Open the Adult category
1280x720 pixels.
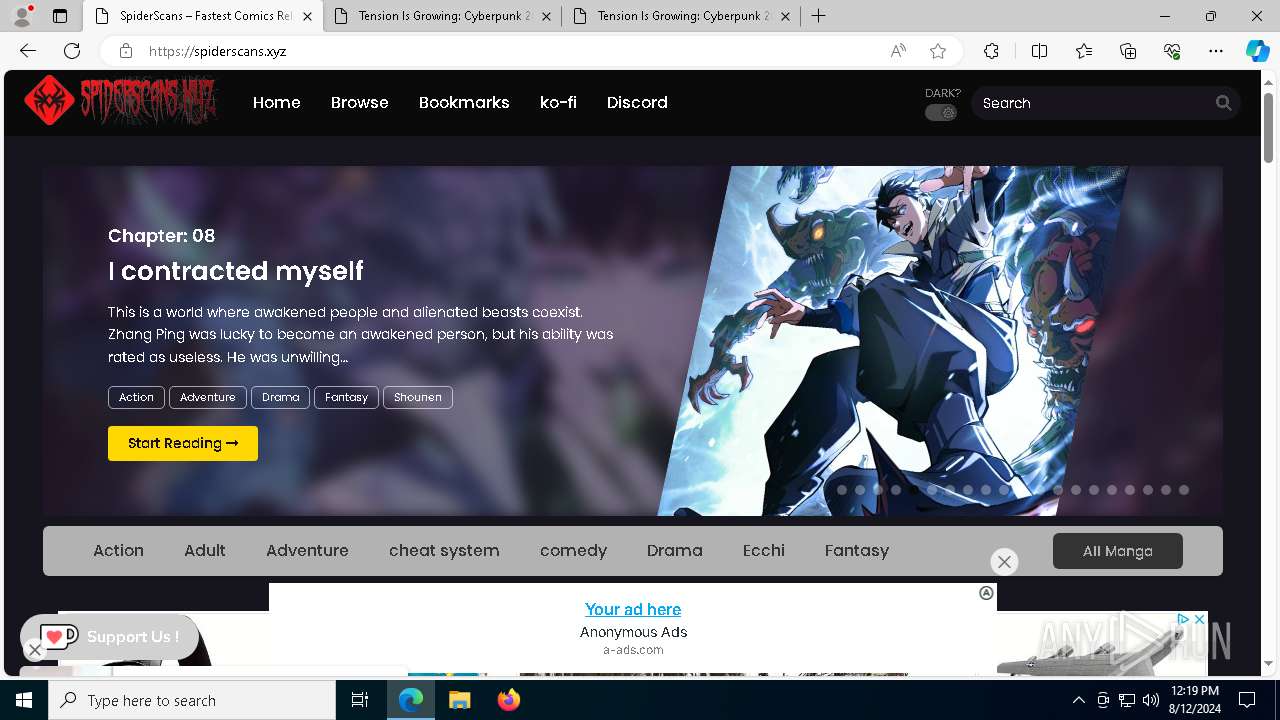point(205,551)
